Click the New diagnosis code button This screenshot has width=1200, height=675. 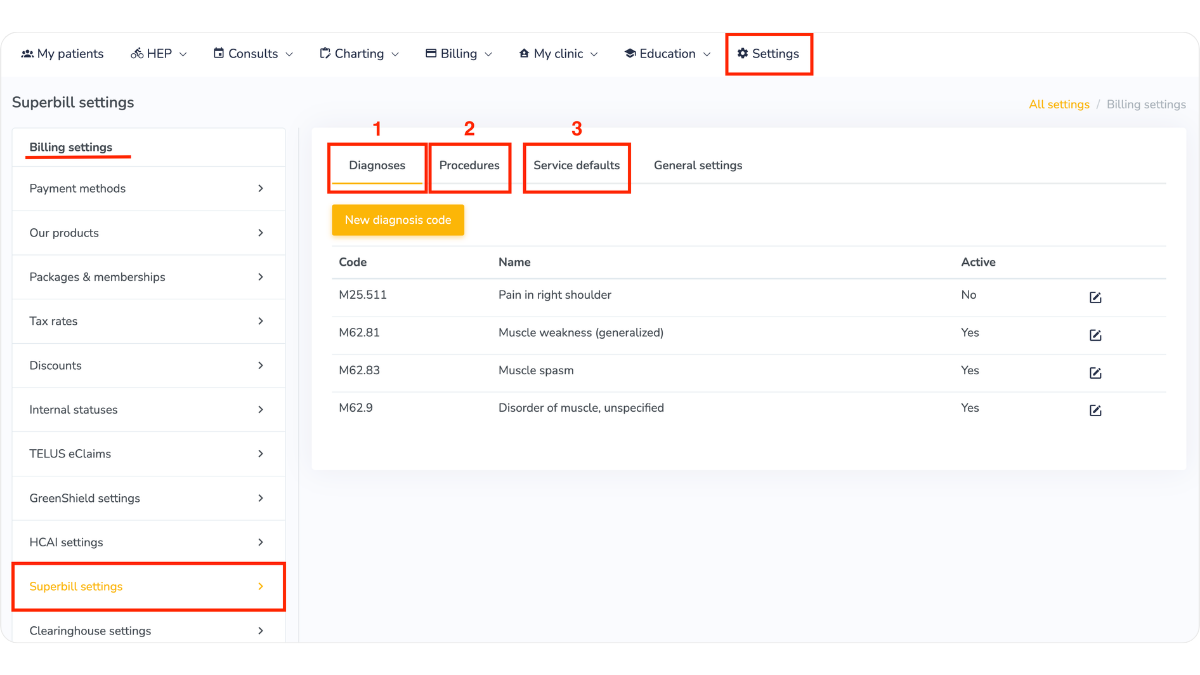coord(398,220)
